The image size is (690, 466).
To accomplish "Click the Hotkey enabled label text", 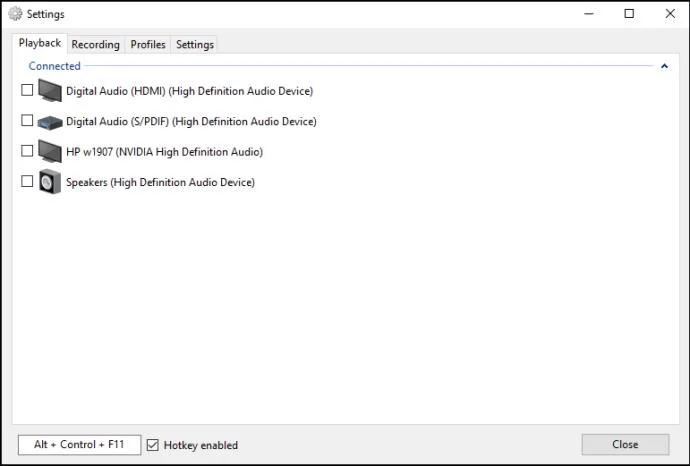I will click(201, 445).
